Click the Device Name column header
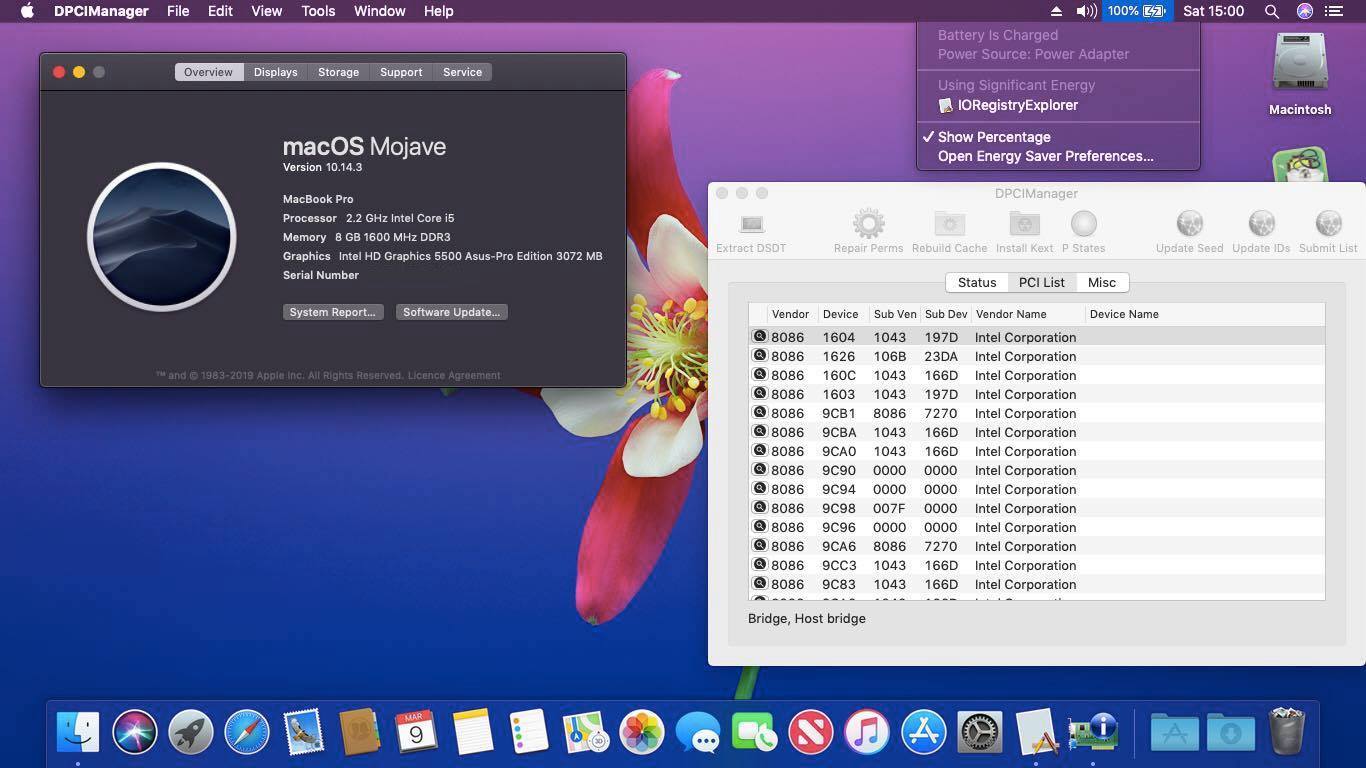The height and width of the screenshot is (768, 1366). [x=1204, y=314]
